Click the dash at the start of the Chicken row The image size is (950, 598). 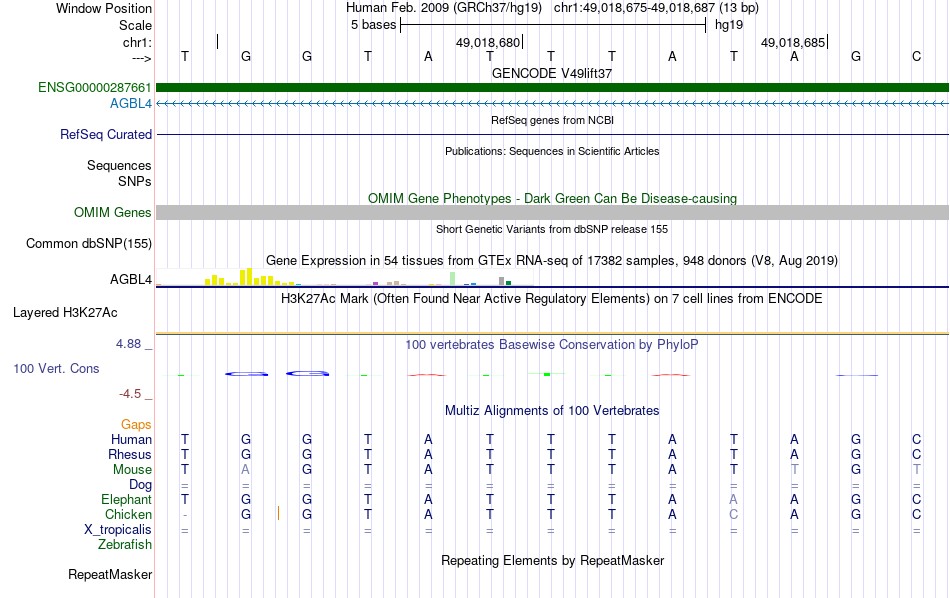185,515
